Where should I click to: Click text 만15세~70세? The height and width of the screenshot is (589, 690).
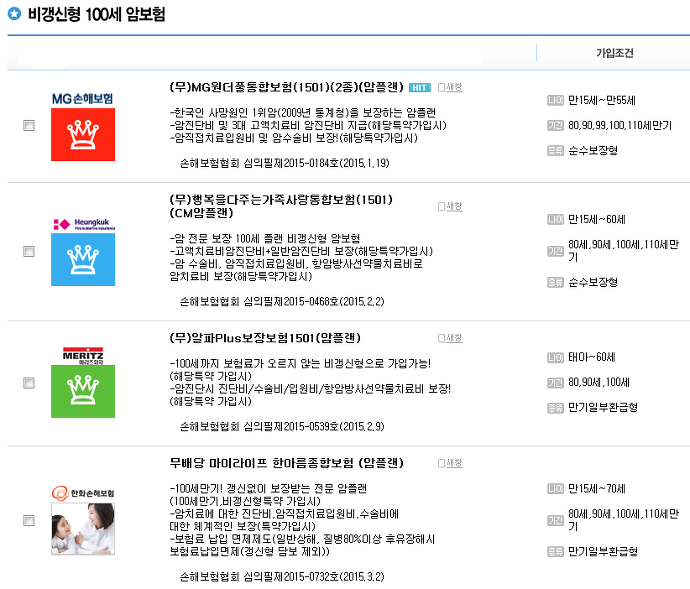597,489
